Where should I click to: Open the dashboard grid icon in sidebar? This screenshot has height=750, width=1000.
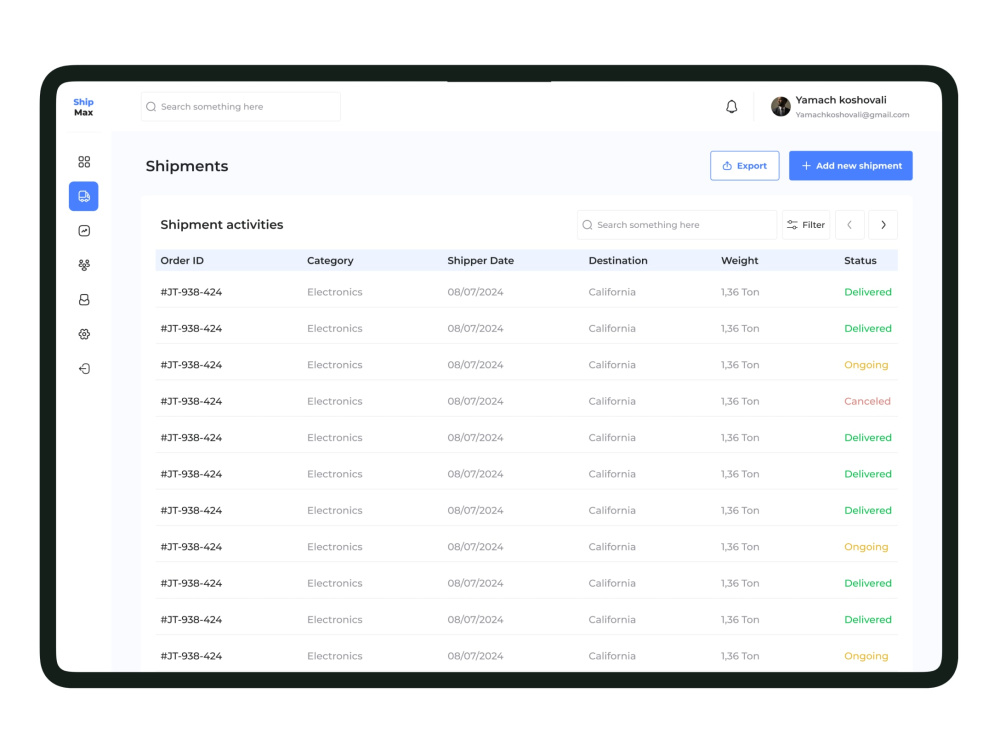(84, 161)
